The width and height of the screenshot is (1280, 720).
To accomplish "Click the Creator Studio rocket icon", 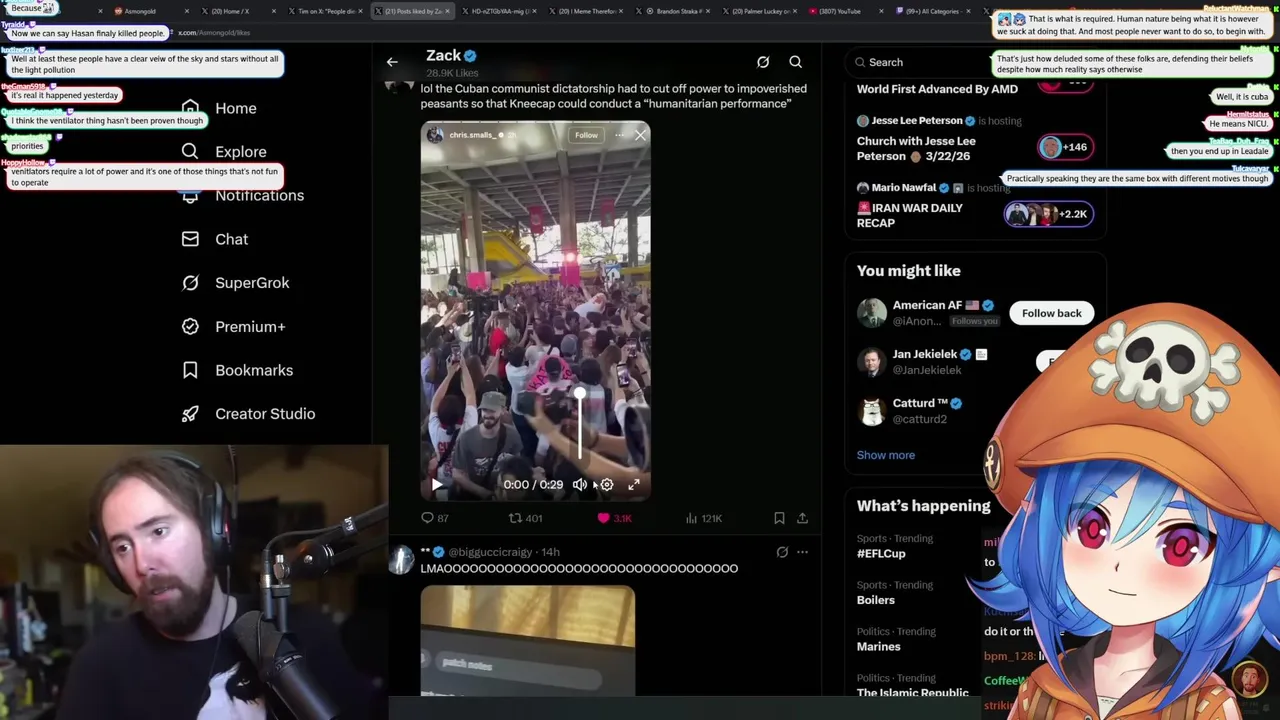I will coord(190,414).
